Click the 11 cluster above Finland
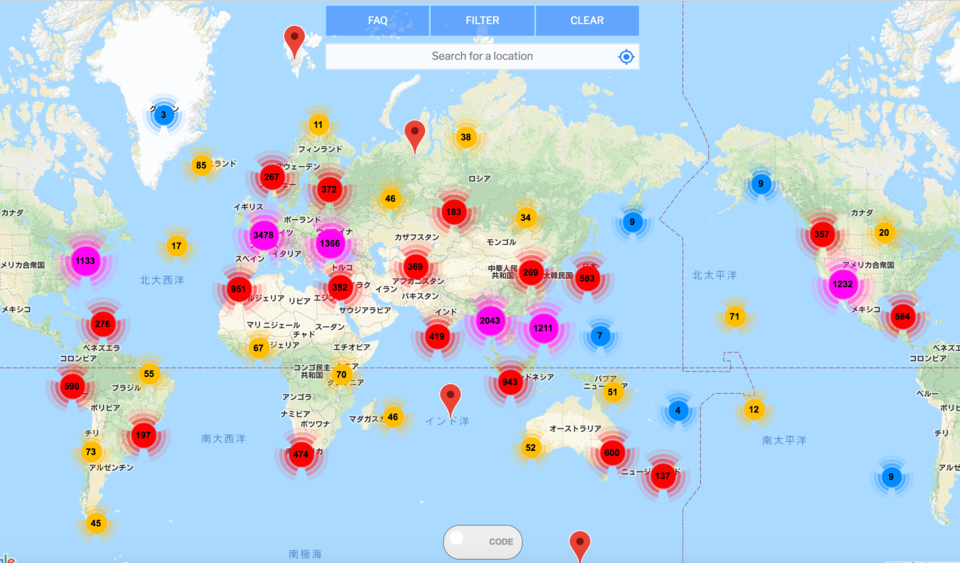 click(x=318, y=125)
